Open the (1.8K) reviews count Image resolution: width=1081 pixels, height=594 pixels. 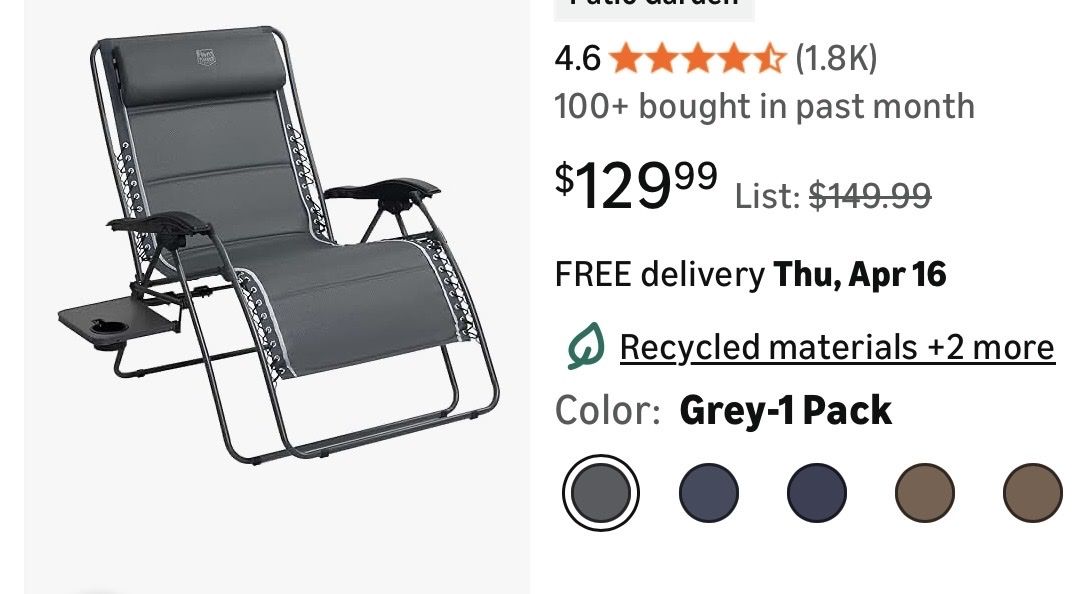836,58
